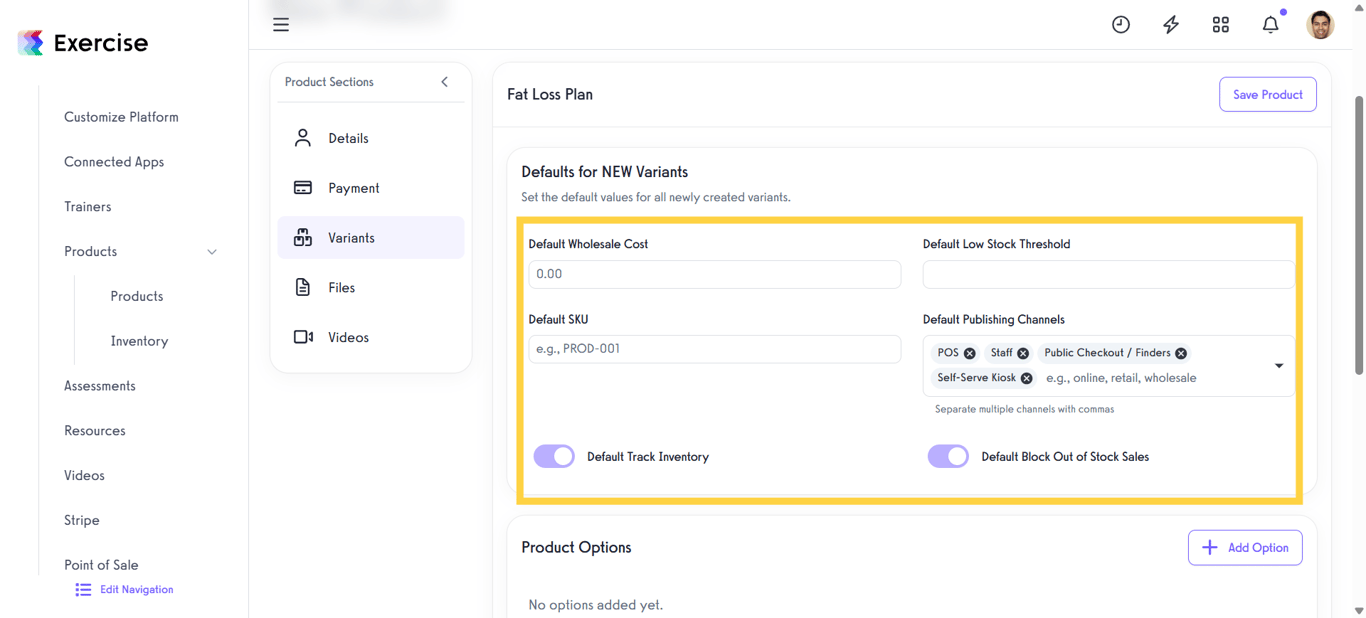Screen dimensions: 1366x618
Task: Remove the Staff channel chip
Action: 1023,353
